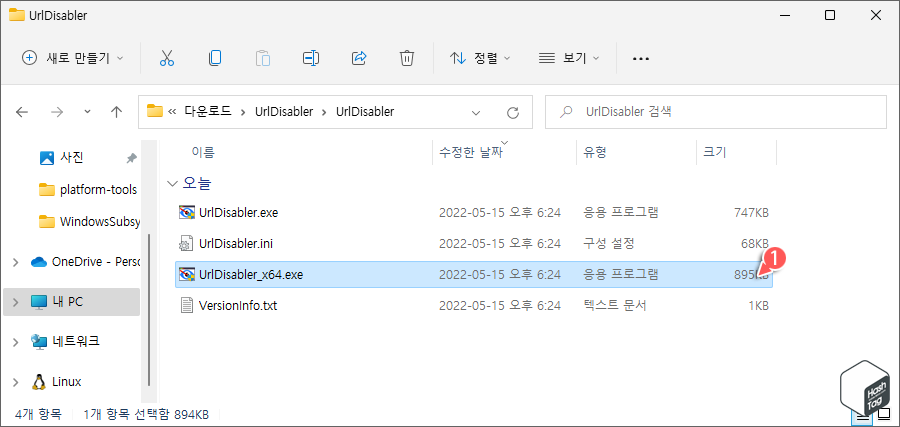Click 1KB size of VersionInfo.txt

758,305
